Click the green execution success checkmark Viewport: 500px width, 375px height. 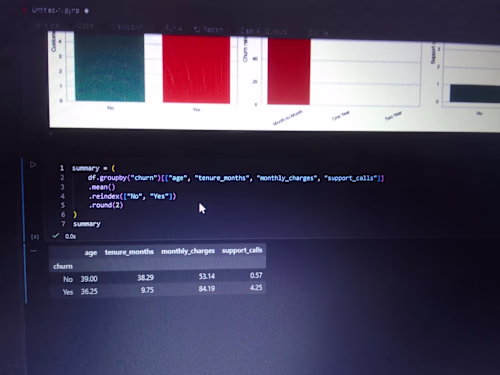point(56,236)
